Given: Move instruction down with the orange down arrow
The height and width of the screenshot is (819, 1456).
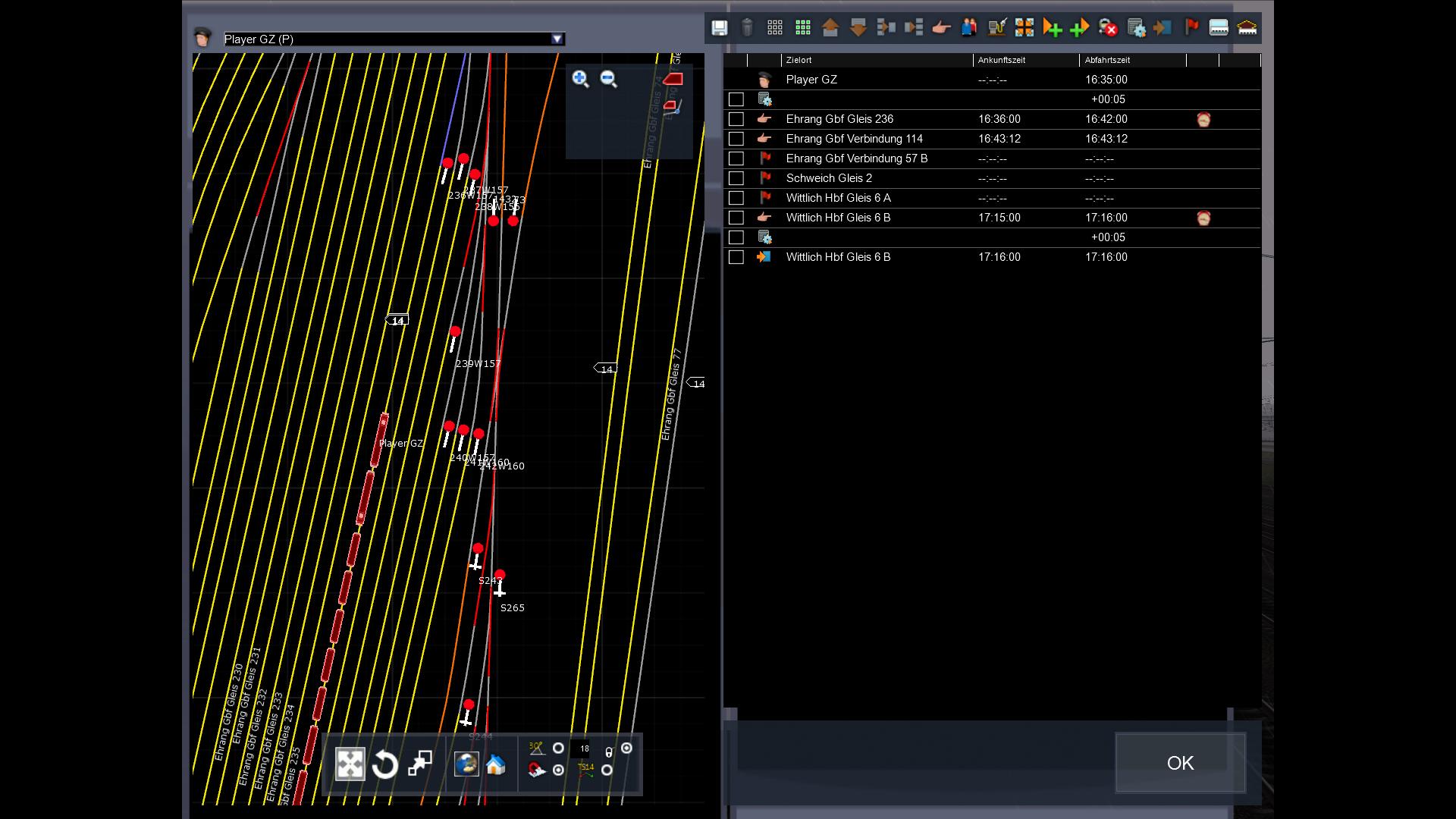Looking at the screenshot, I should tap(858, 28).
